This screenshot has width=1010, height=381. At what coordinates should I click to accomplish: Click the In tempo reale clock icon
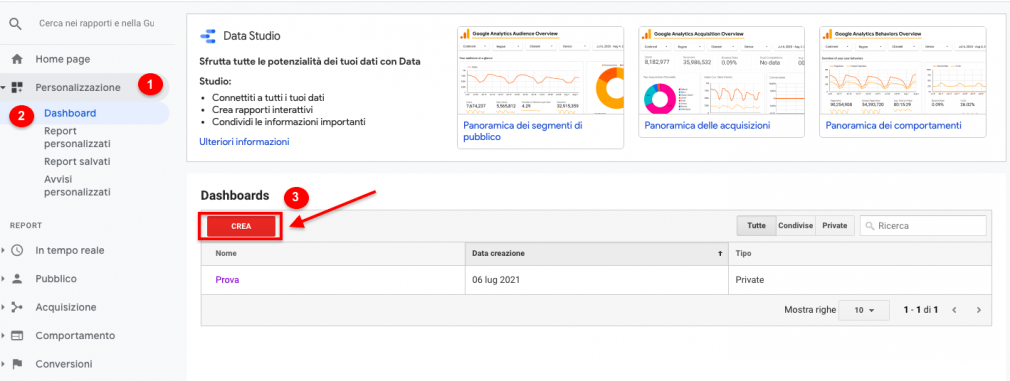pos(17,250)
